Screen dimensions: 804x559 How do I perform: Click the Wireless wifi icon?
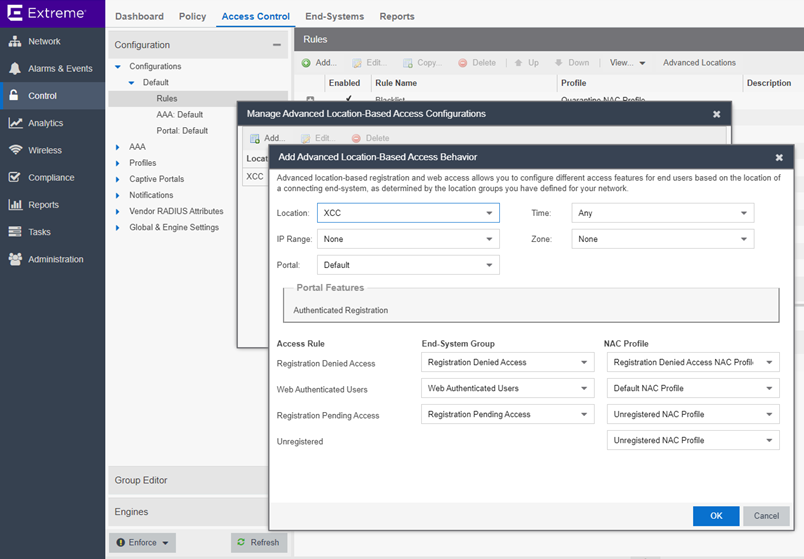15,150
